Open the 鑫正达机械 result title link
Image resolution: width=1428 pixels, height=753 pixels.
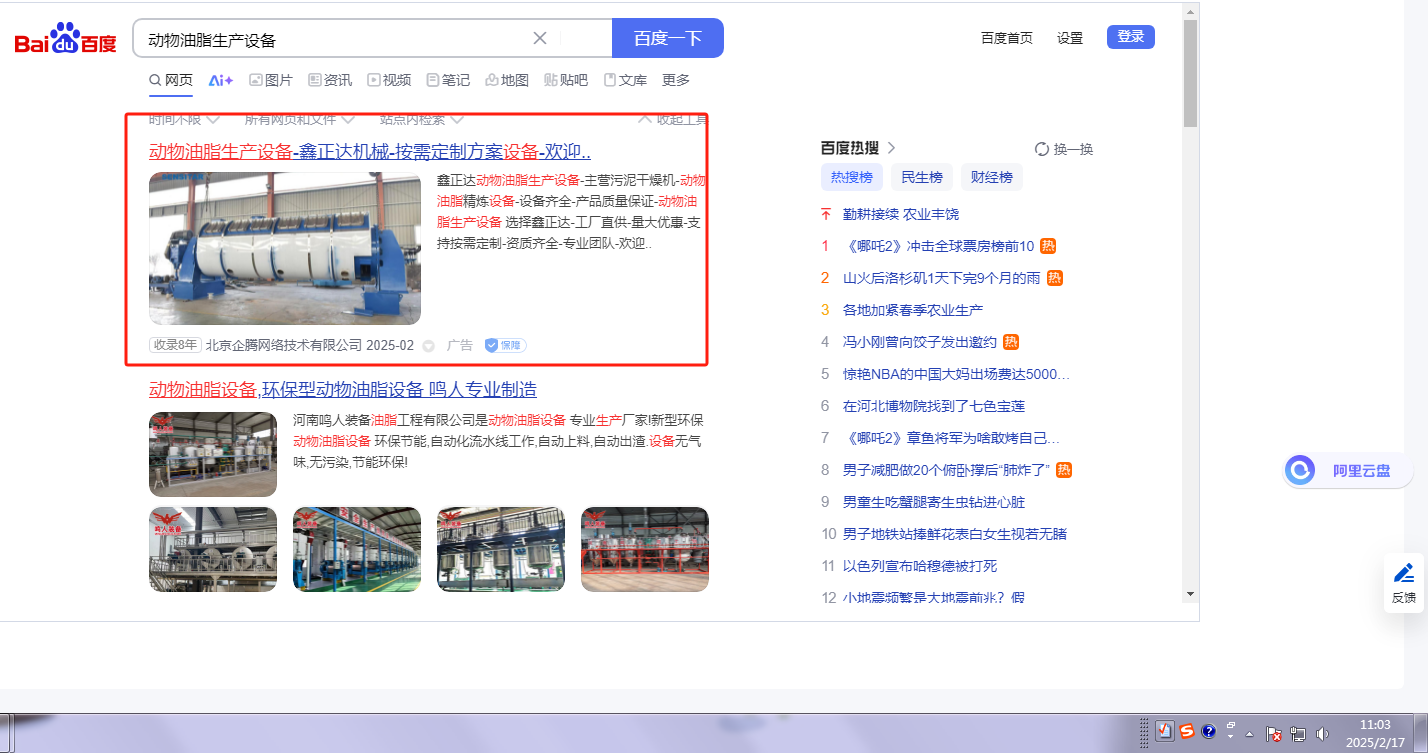point(370,152)
